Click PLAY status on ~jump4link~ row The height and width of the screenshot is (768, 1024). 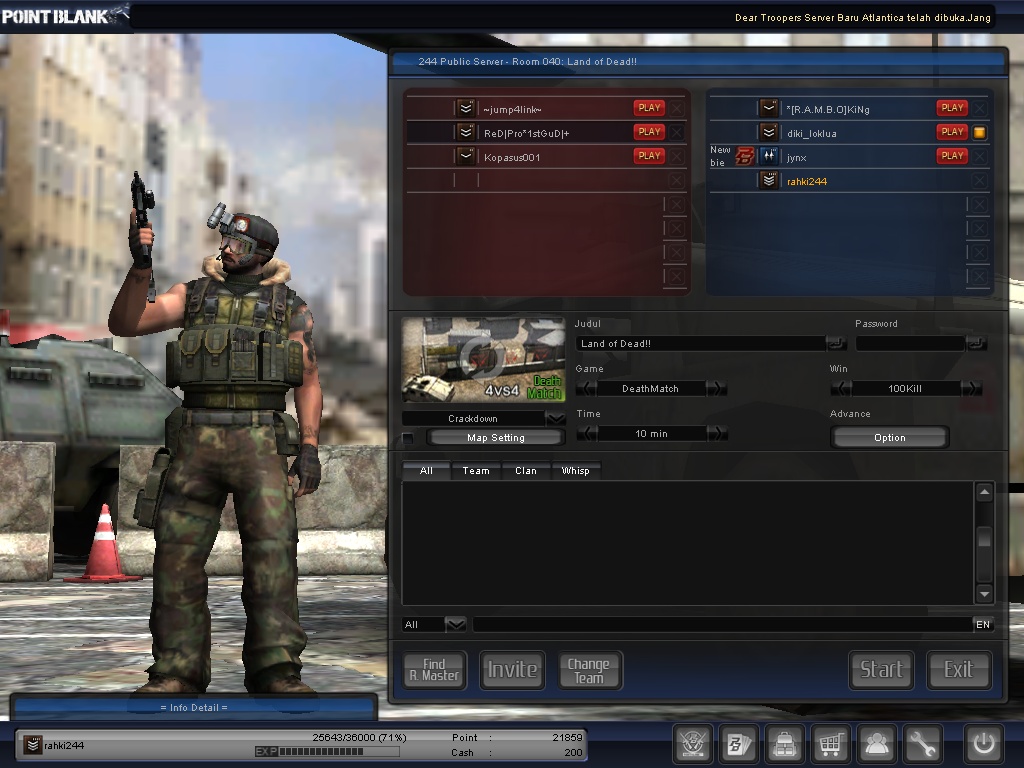[x=649, y=108]
